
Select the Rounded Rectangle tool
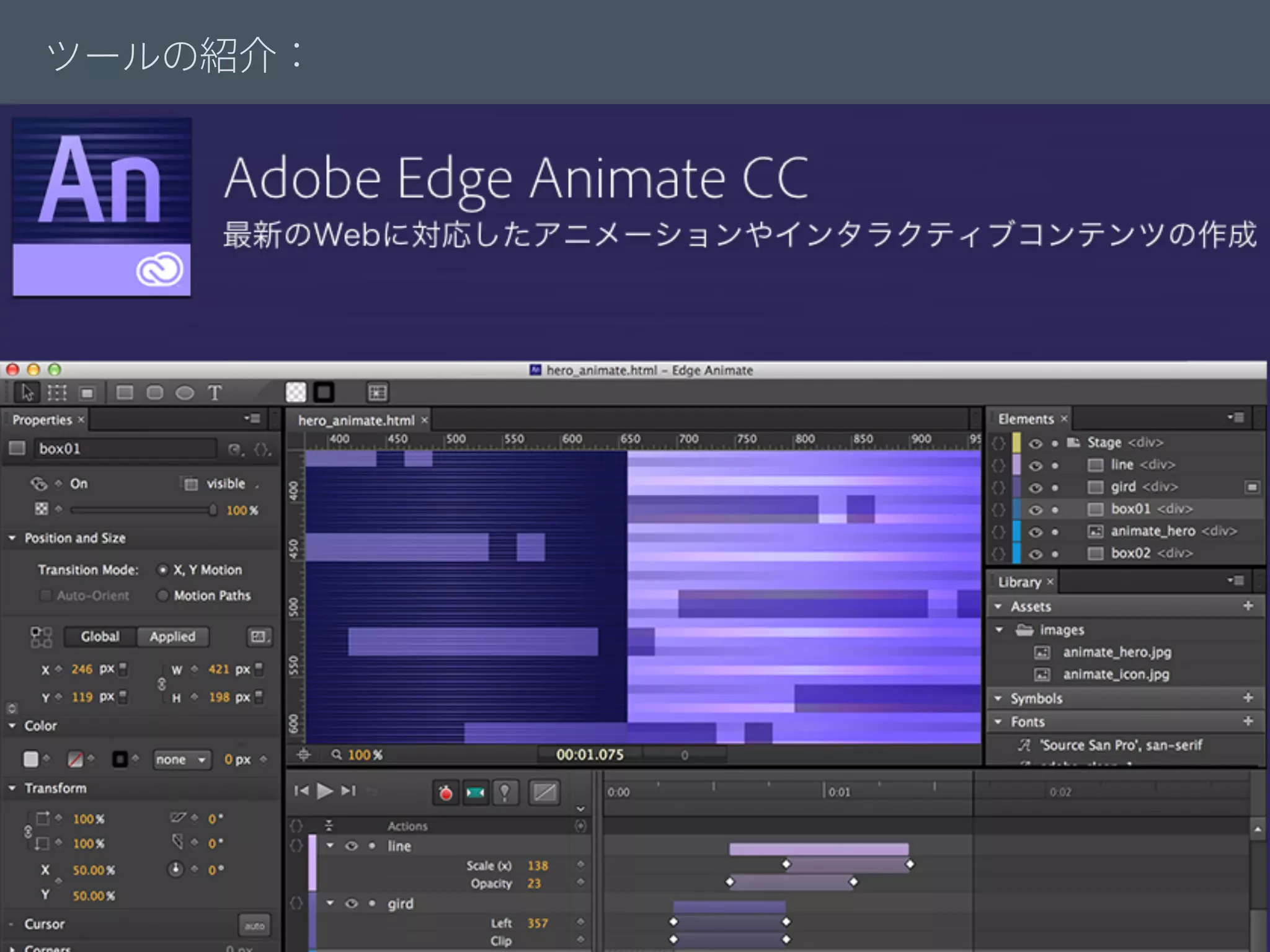point(154,392)
